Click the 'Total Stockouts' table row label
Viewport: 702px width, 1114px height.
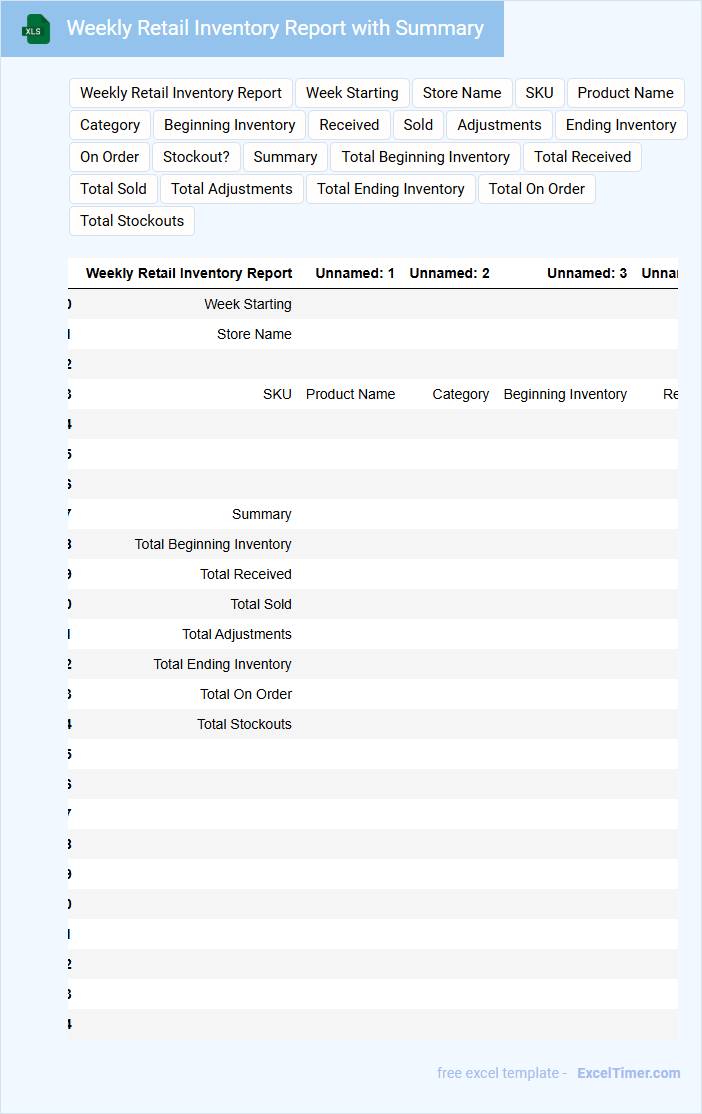coord(244,724)
